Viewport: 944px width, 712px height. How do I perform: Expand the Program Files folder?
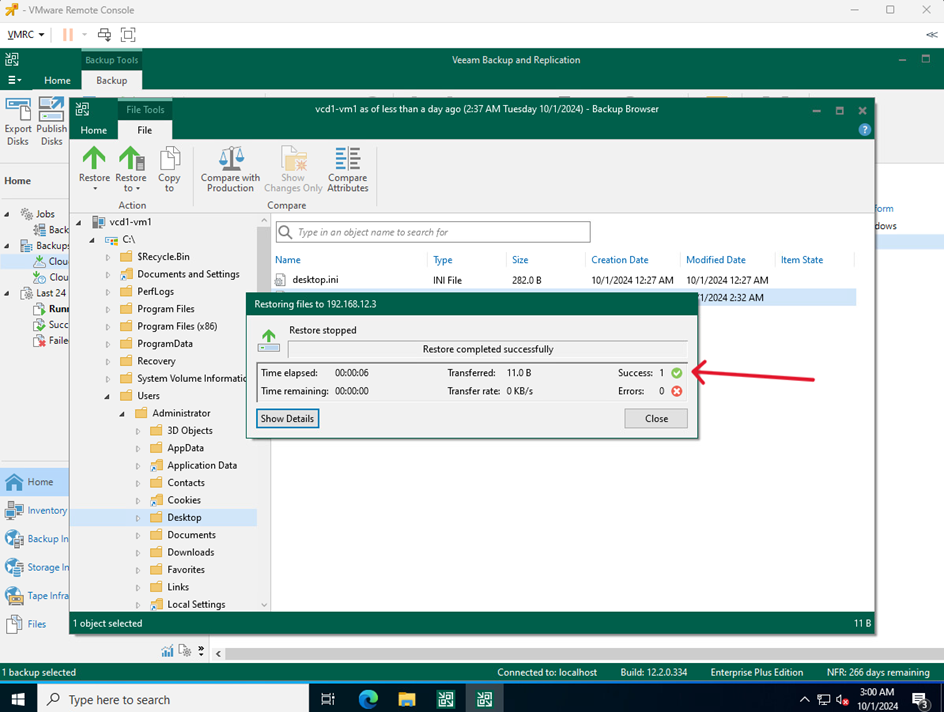(109, 309)
